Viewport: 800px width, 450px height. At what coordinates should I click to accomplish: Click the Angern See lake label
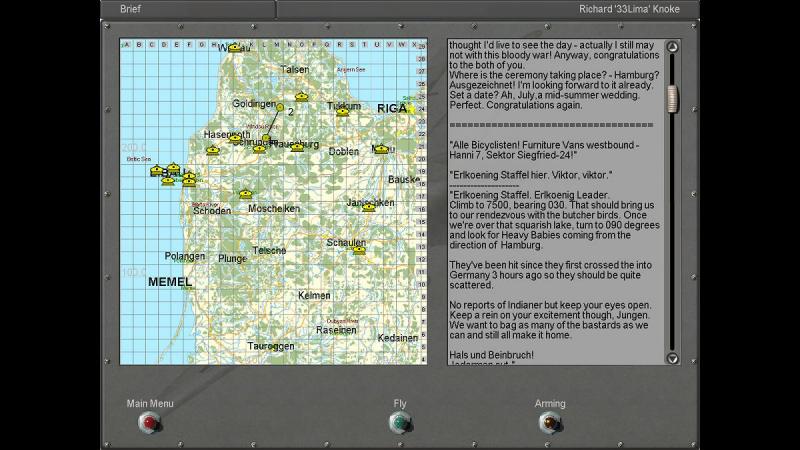(x=351, y=69)
